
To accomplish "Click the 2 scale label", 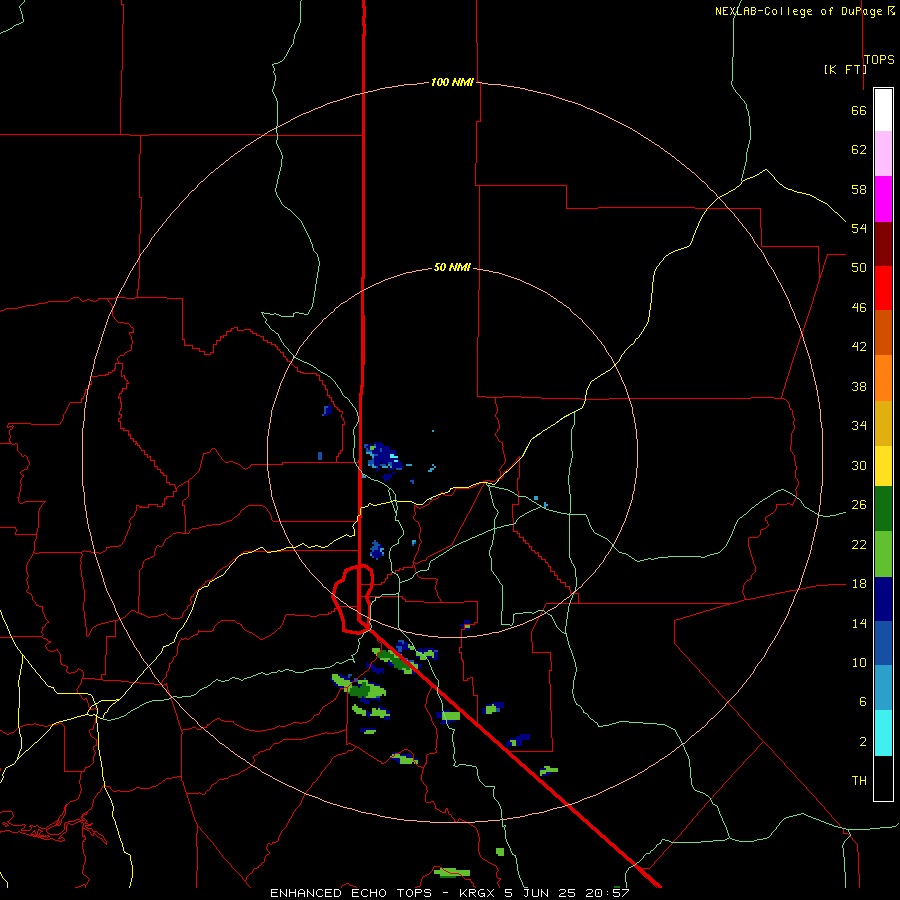I will 862,742.
